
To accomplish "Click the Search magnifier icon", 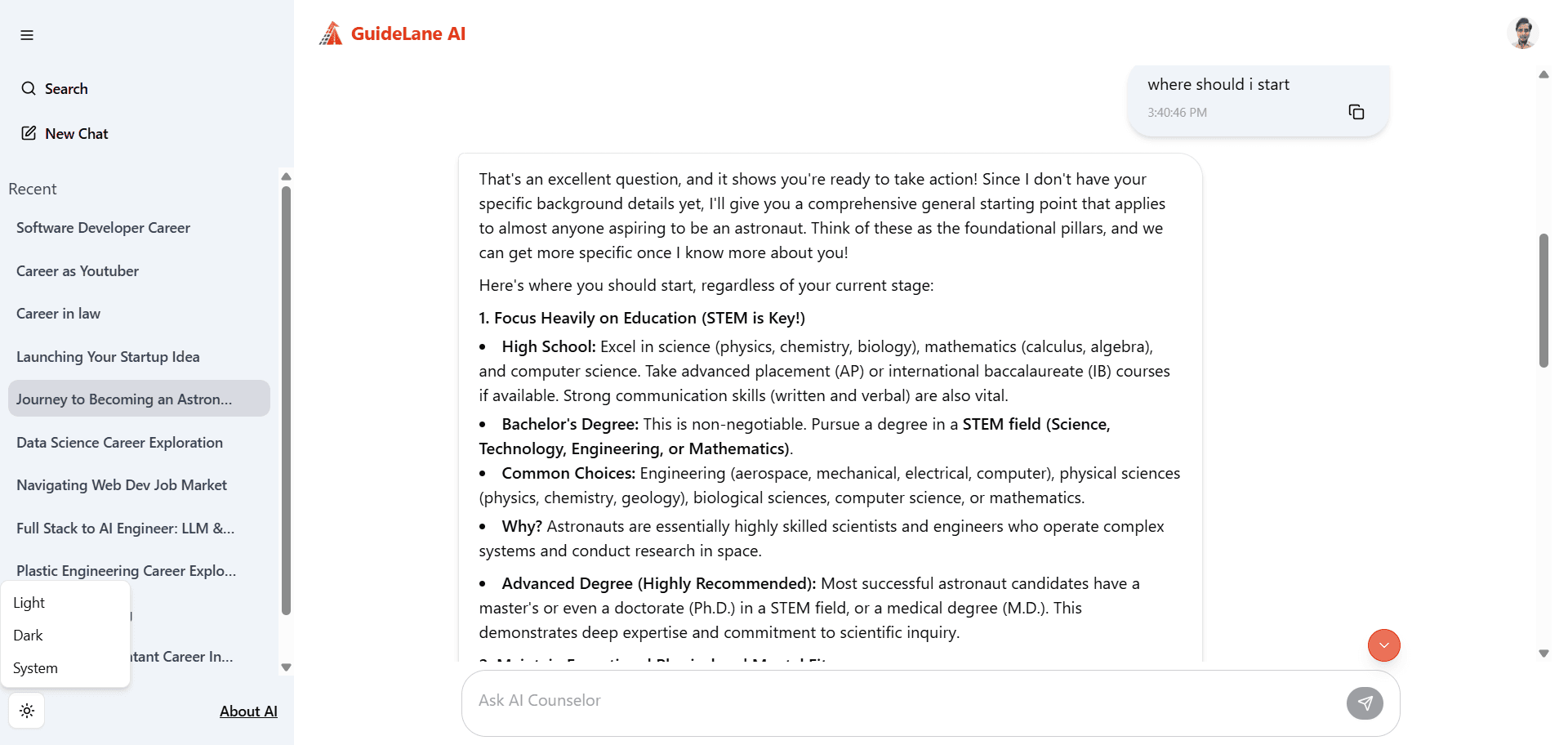I will click(x=29, y=88).
